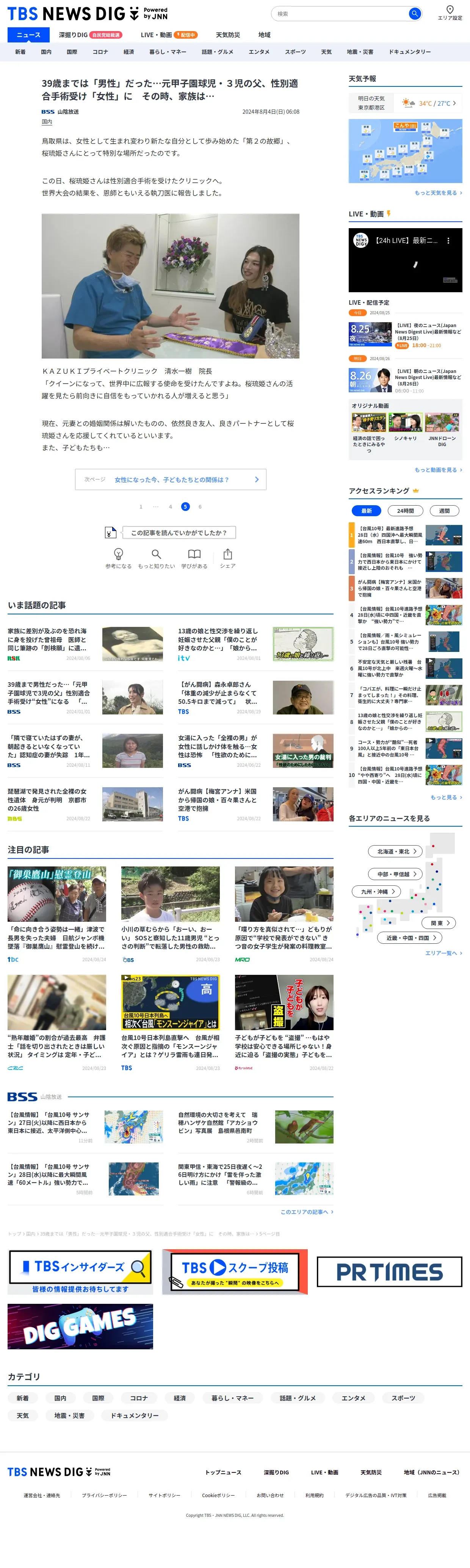Open 琵琶湖で発見された全裸の女性遺体 article
This screenshot has height=1568, width=470.
[x=85, y=804]
